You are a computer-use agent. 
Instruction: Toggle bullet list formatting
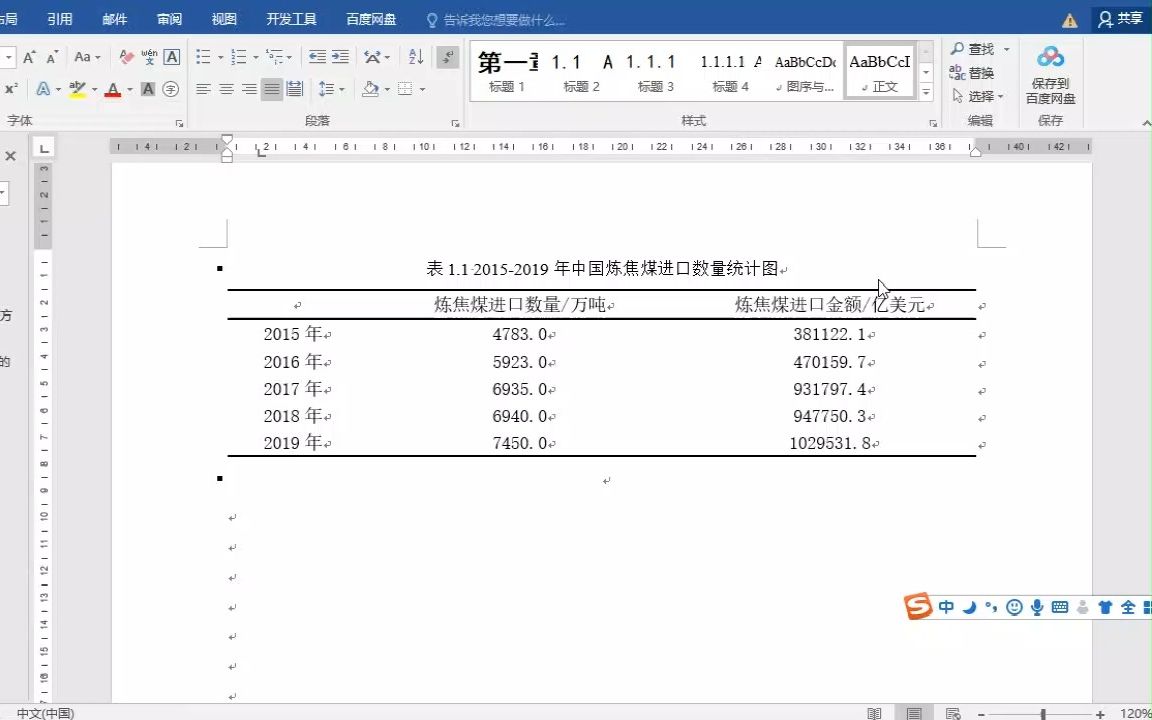(x=202, y=56)
